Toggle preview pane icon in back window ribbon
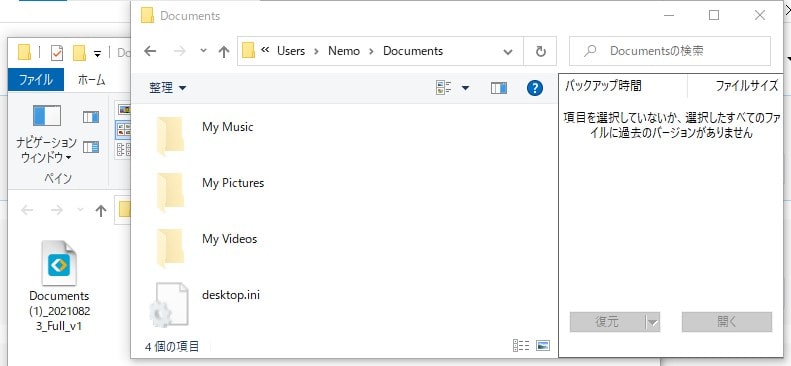Image resolution: width=791 pixels, height=366 pixels. click(91, 117)
